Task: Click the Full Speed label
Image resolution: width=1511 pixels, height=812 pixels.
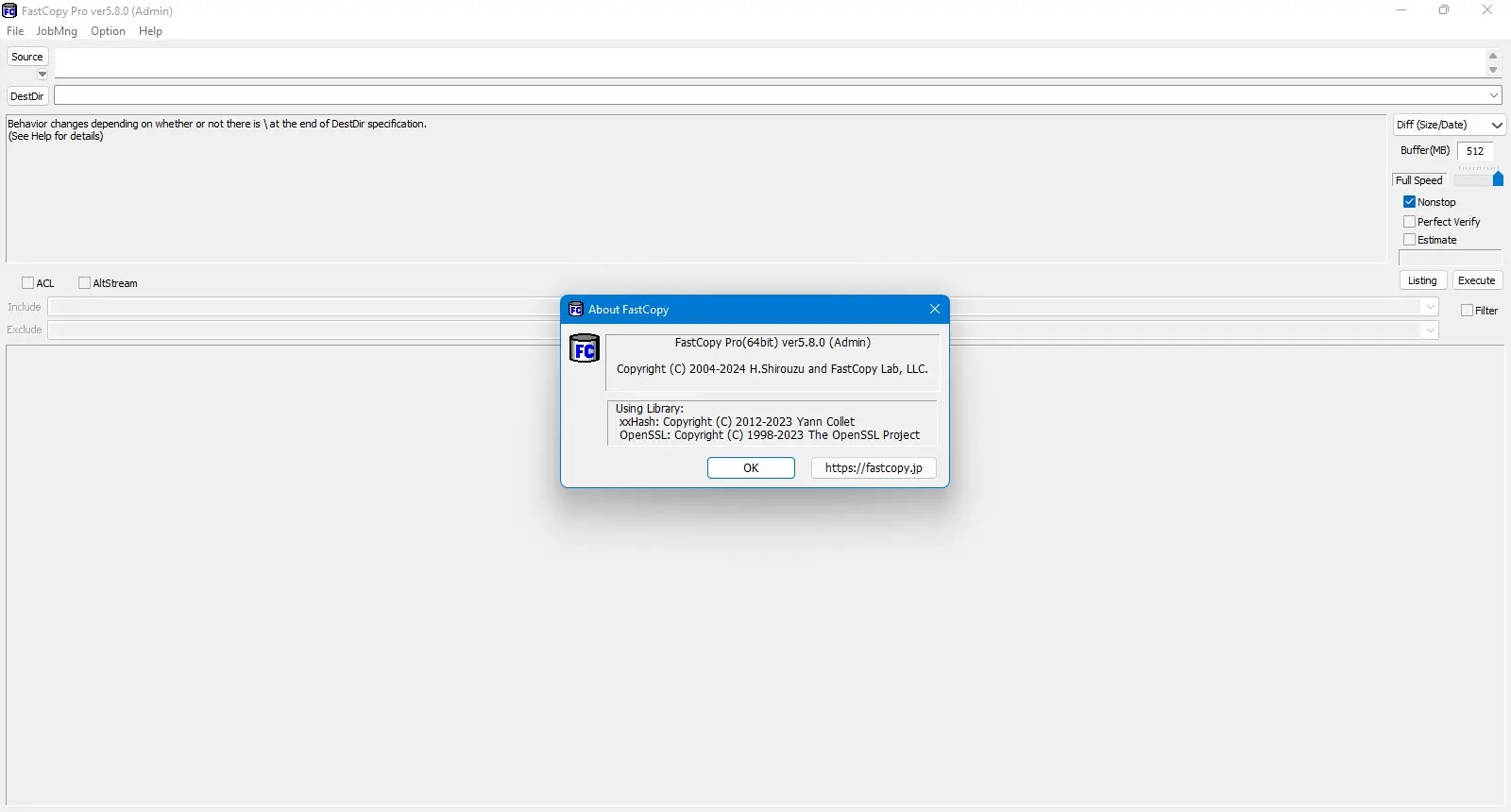Action: click(x=1419, y=180)
